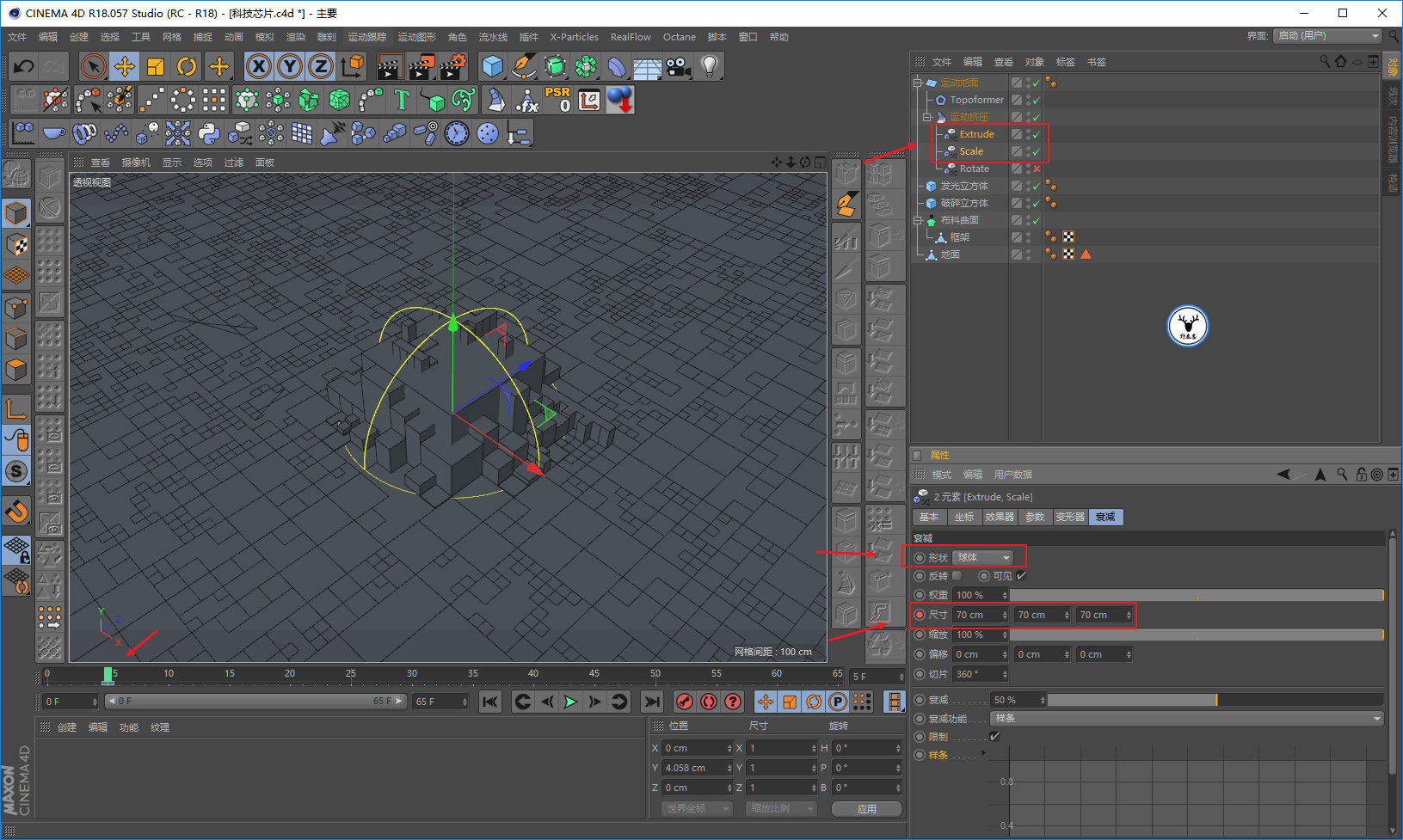Add a Cube primitive object
Image resolution: width=1403 pixels, height=840 pixels.
point(492,66)
